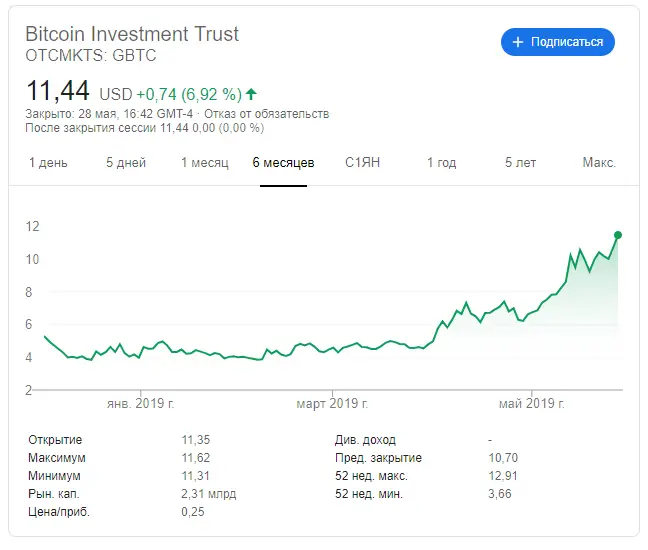Click the янв. 2019 г. axis label
648x550 pixels.
(x=140, y=403)
